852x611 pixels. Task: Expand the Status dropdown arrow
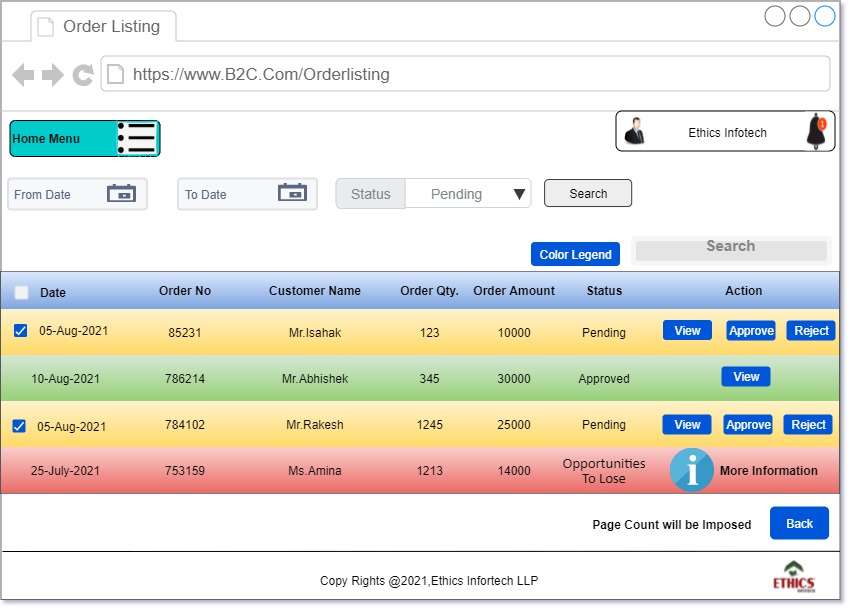pos(520,194)
